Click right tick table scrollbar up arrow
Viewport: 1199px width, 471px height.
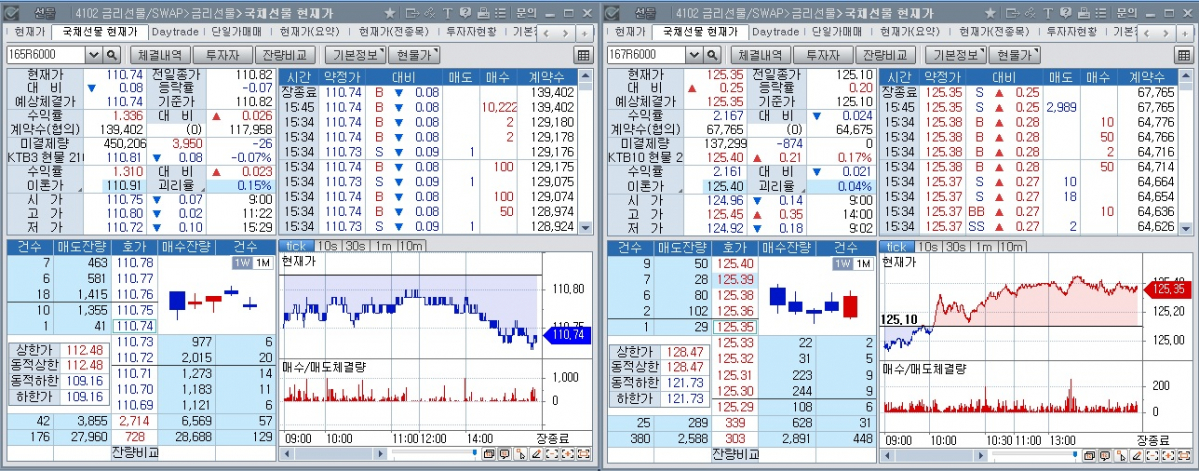point(1186,76)
